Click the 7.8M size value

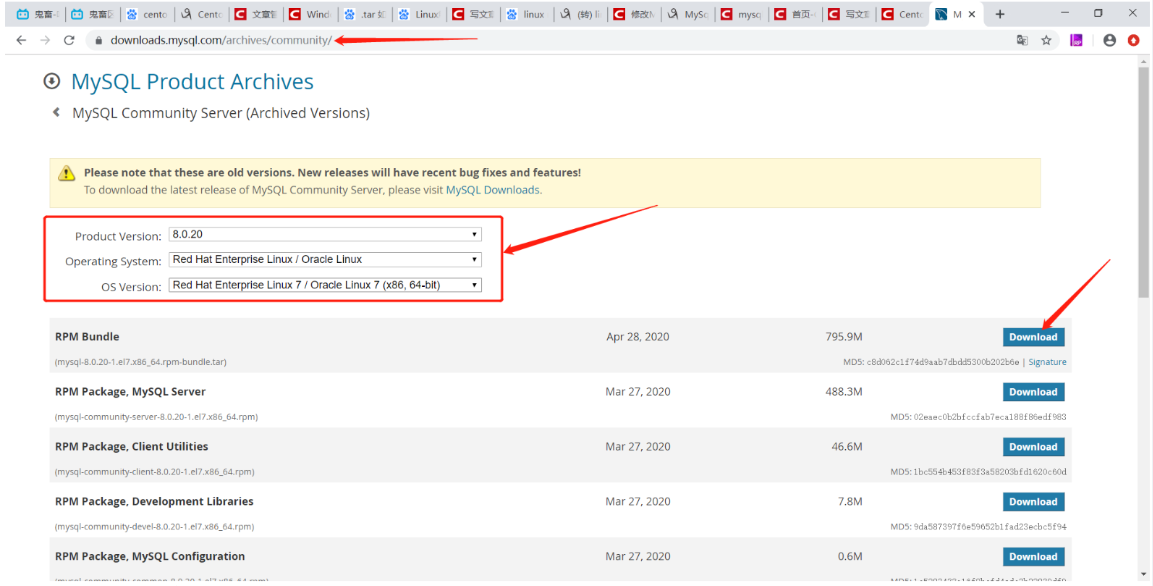pyautogui.click(x=850, y=501)
